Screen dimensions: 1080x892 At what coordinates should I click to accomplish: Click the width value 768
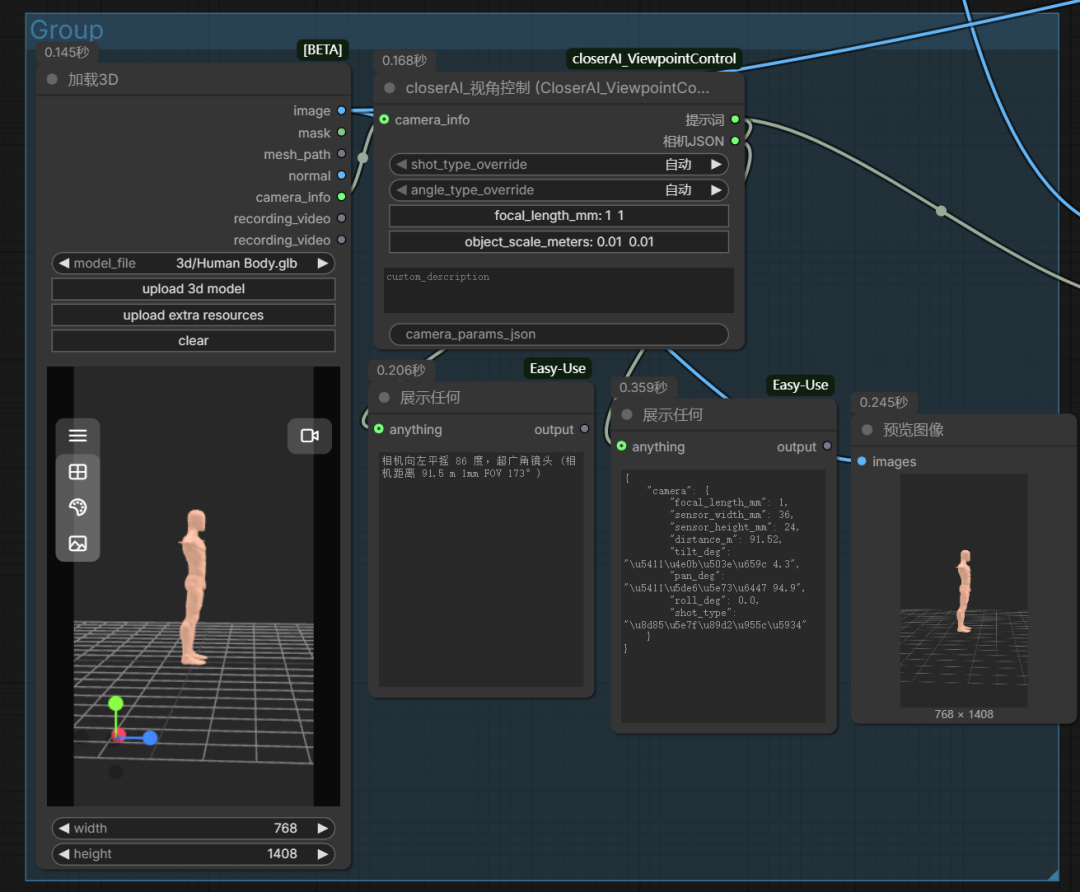tap(285, 828)
